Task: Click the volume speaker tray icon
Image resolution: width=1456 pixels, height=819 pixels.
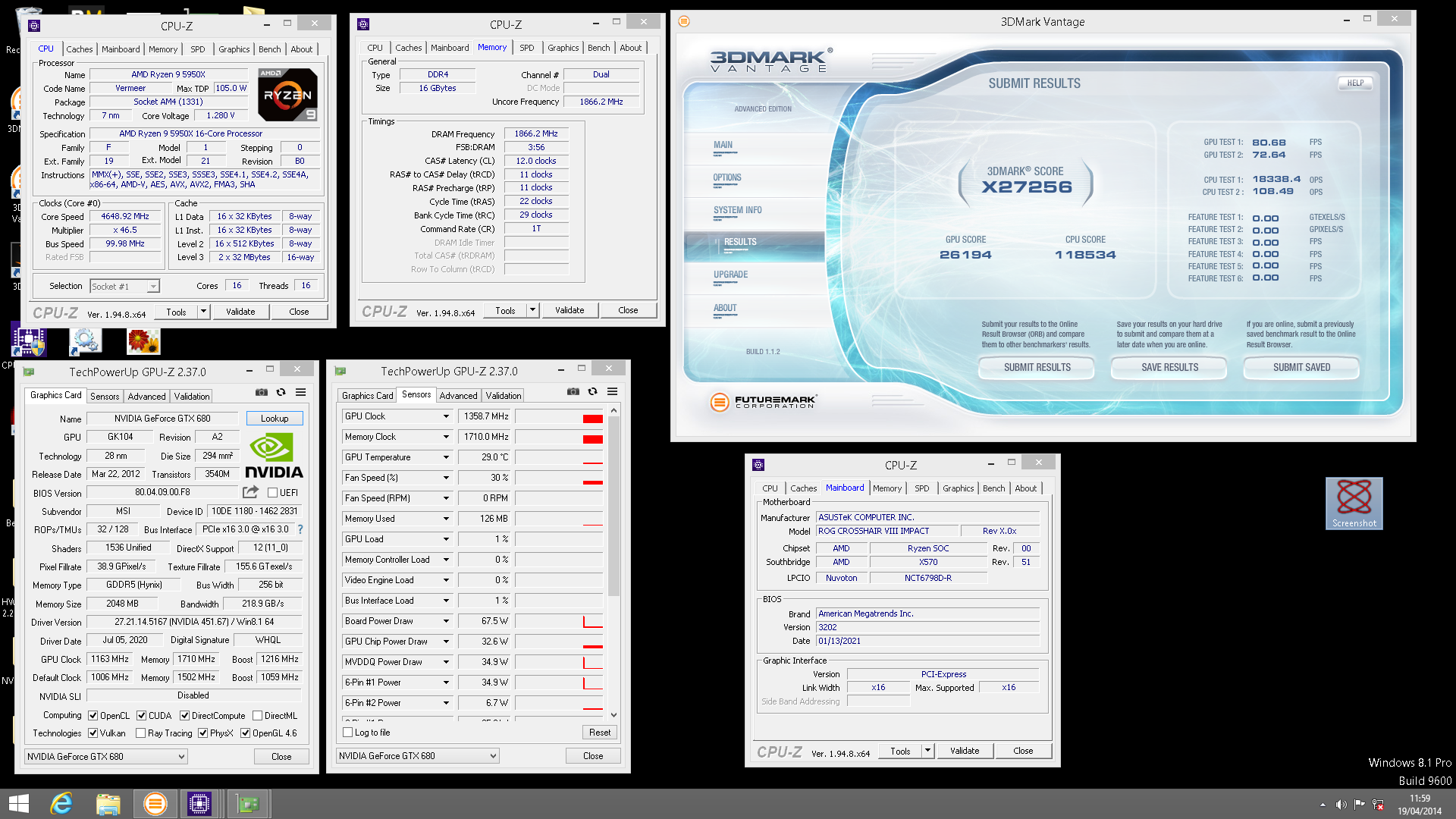Action: [x=1341, y=805]
